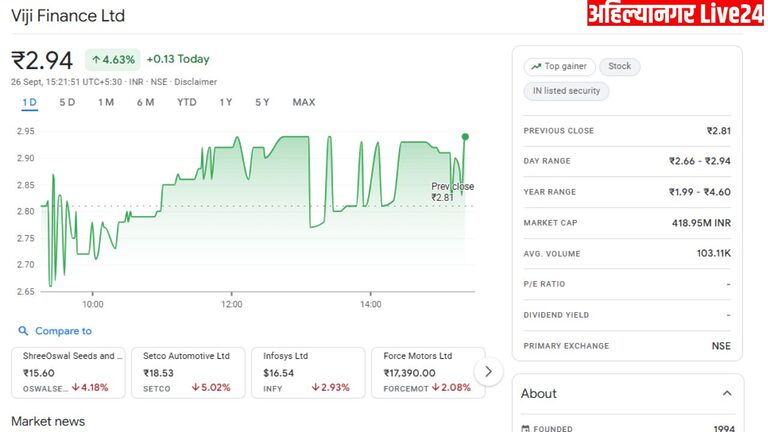Select the 1D time range tab
768x432 pixels.
coord(29,102)
